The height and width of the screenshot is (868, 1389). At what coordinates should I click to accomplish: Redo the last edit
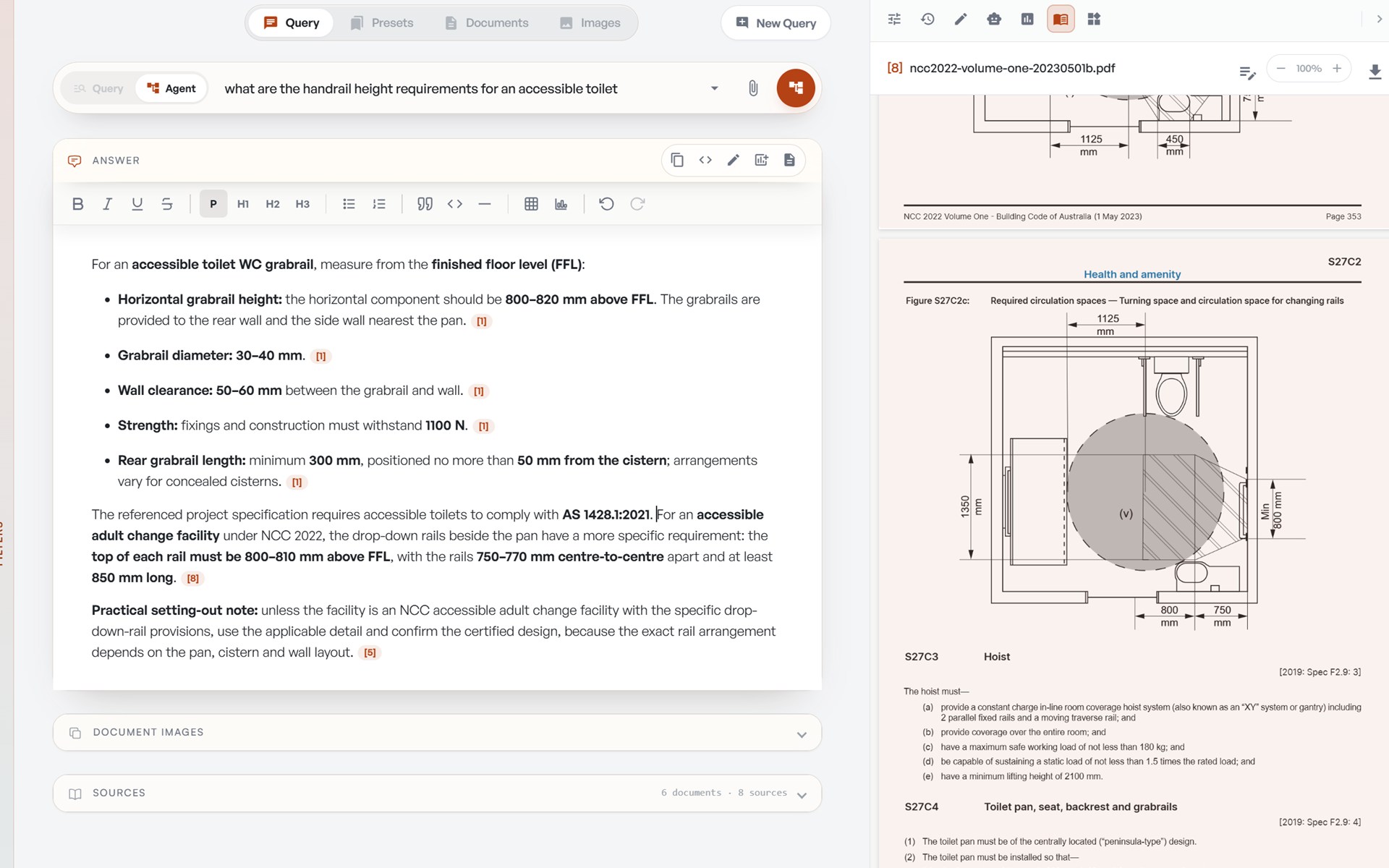pyautogui.click(x=637, y=204)
